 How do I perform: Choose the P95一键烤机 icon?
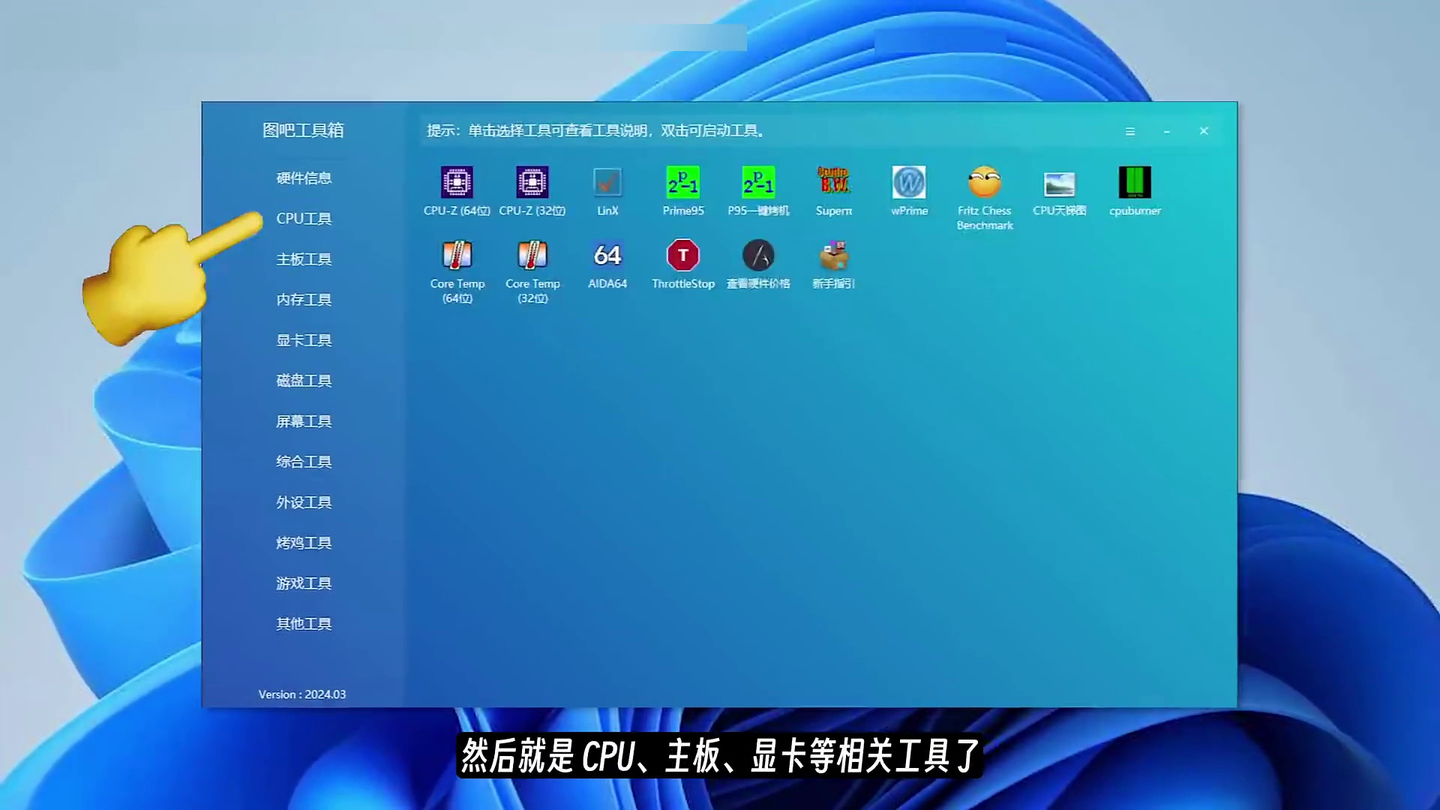[758, 183]
